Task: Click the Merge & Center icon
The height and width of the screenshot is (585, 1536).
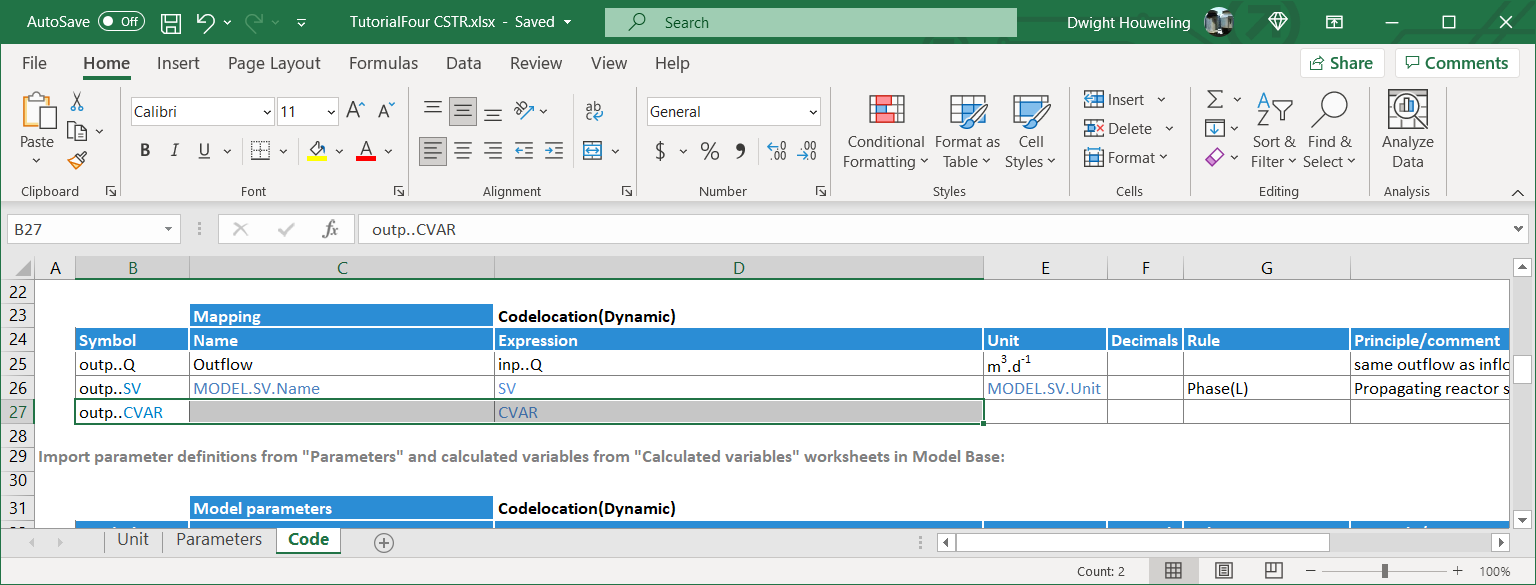Action: coord(593,151)
